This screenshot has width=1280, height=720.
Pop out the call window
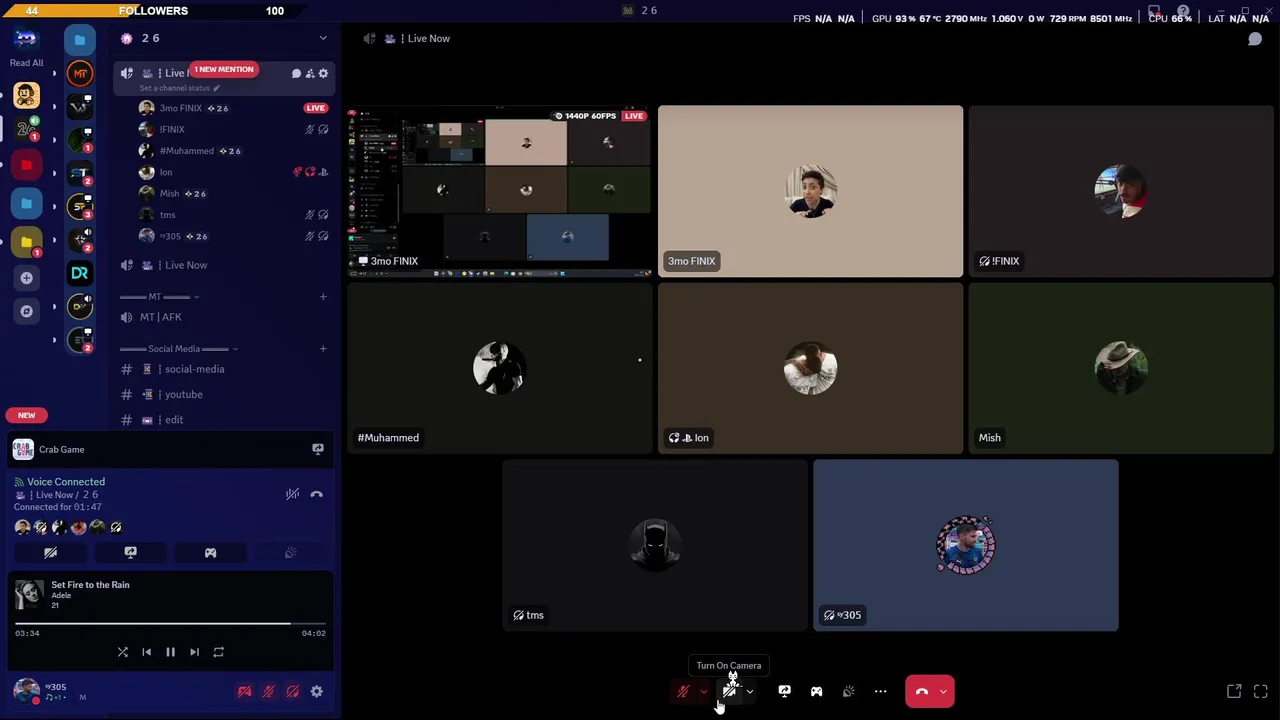point(1234,691)
